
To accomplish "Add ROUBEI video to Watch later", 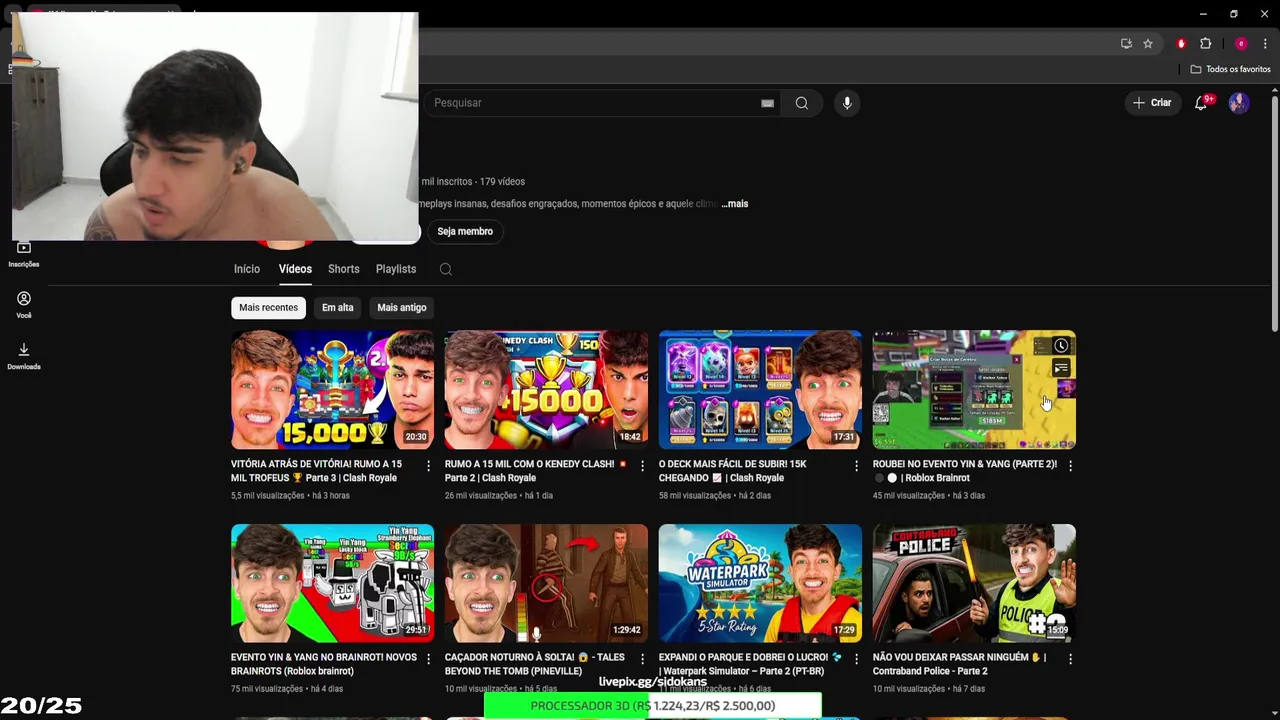I will pos(1061,346).
